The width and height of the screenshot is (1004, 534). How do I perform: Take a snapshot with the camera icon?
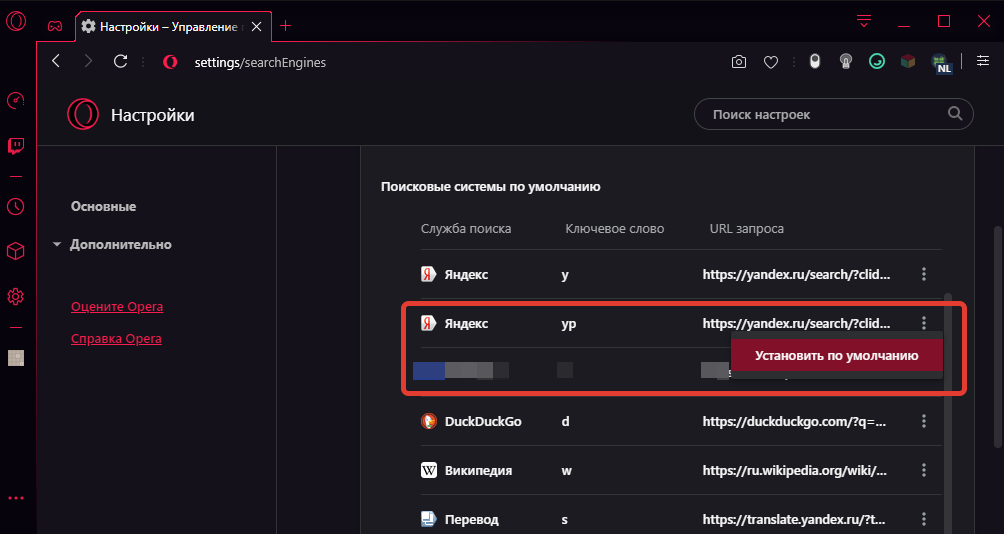(x=739, y=62)
